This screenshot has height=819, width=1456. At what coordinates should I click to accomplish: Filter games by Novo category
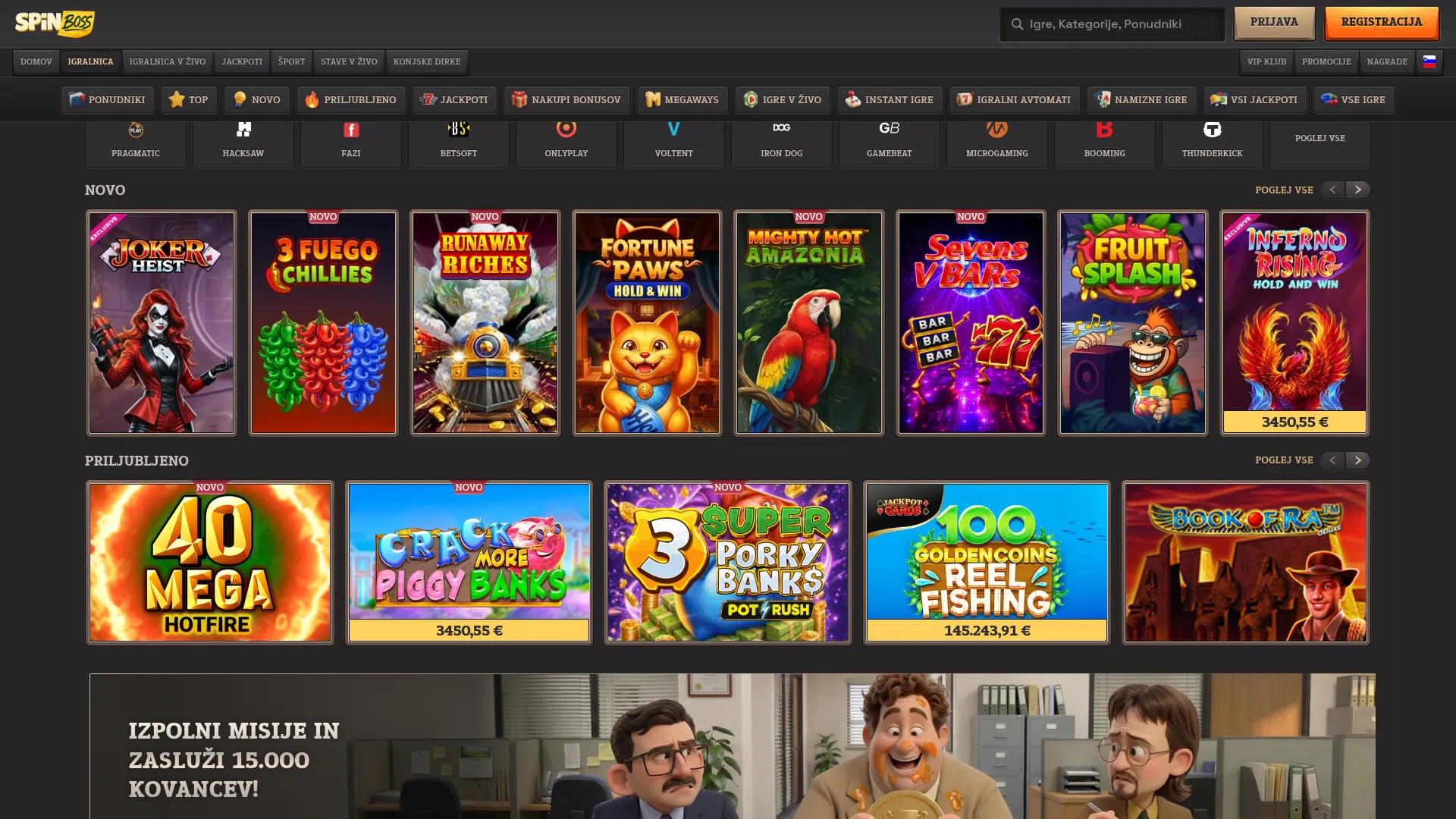click(x=257, y=99)
